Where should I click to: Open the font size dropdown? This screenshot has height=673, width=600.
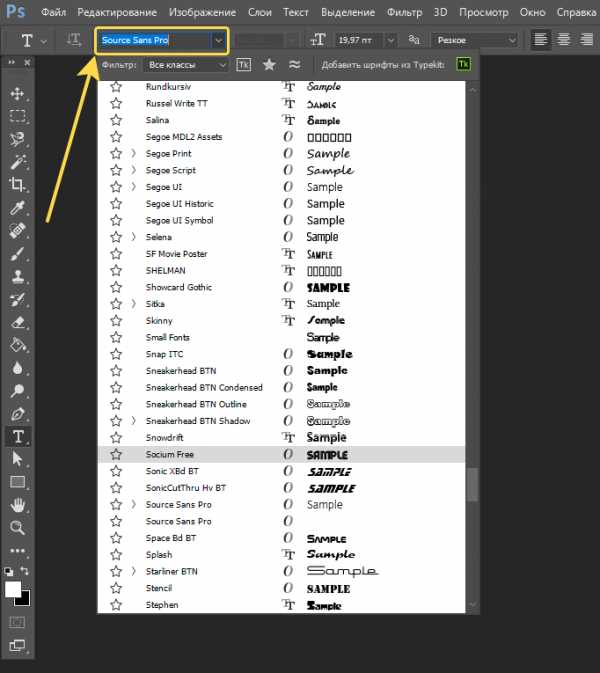[391, 40]
